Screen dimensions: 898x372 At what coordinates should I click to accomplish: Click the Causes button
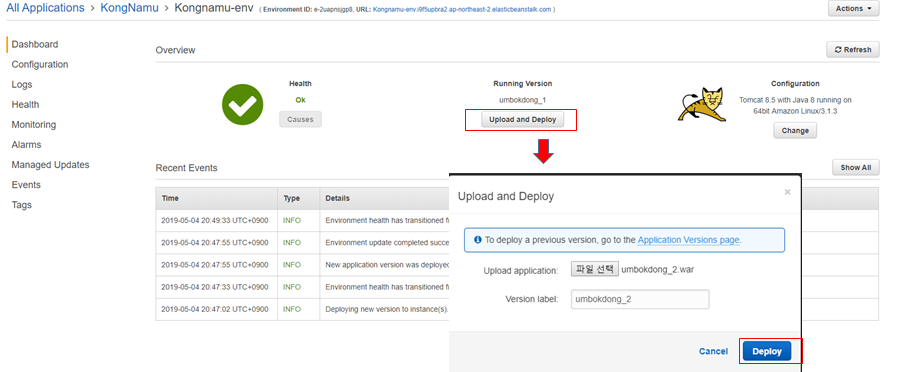pos(301,119)
